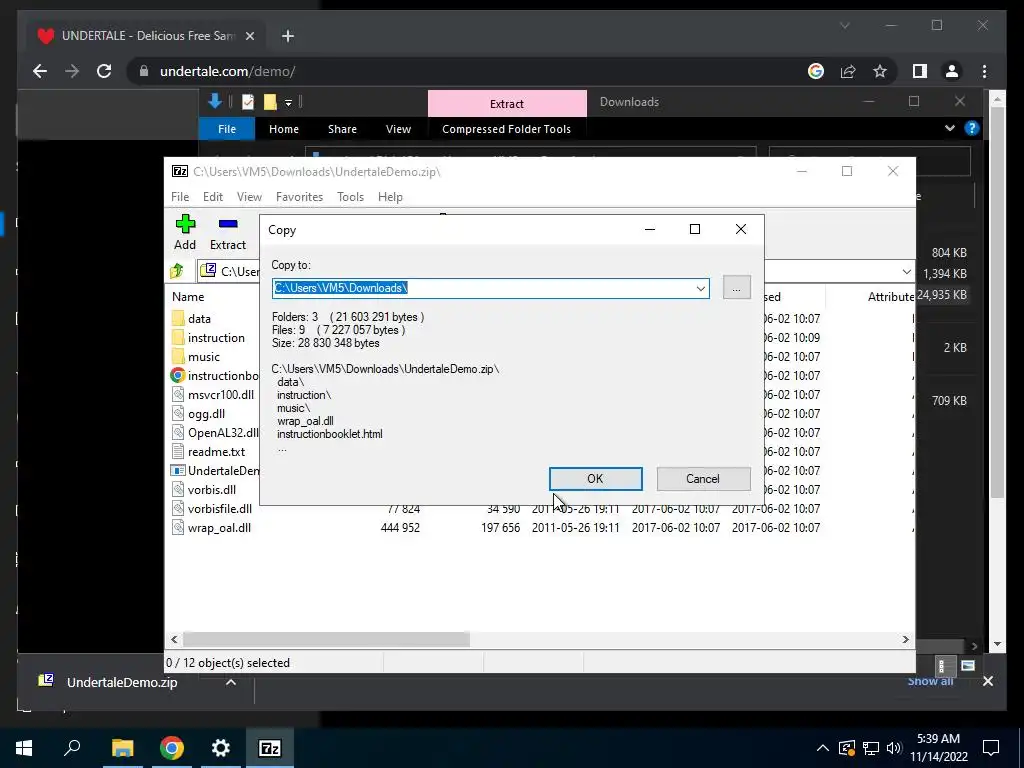
Task: Expand UndertaleDemo.zip download options chevron
Action: (x=231, y=682)
